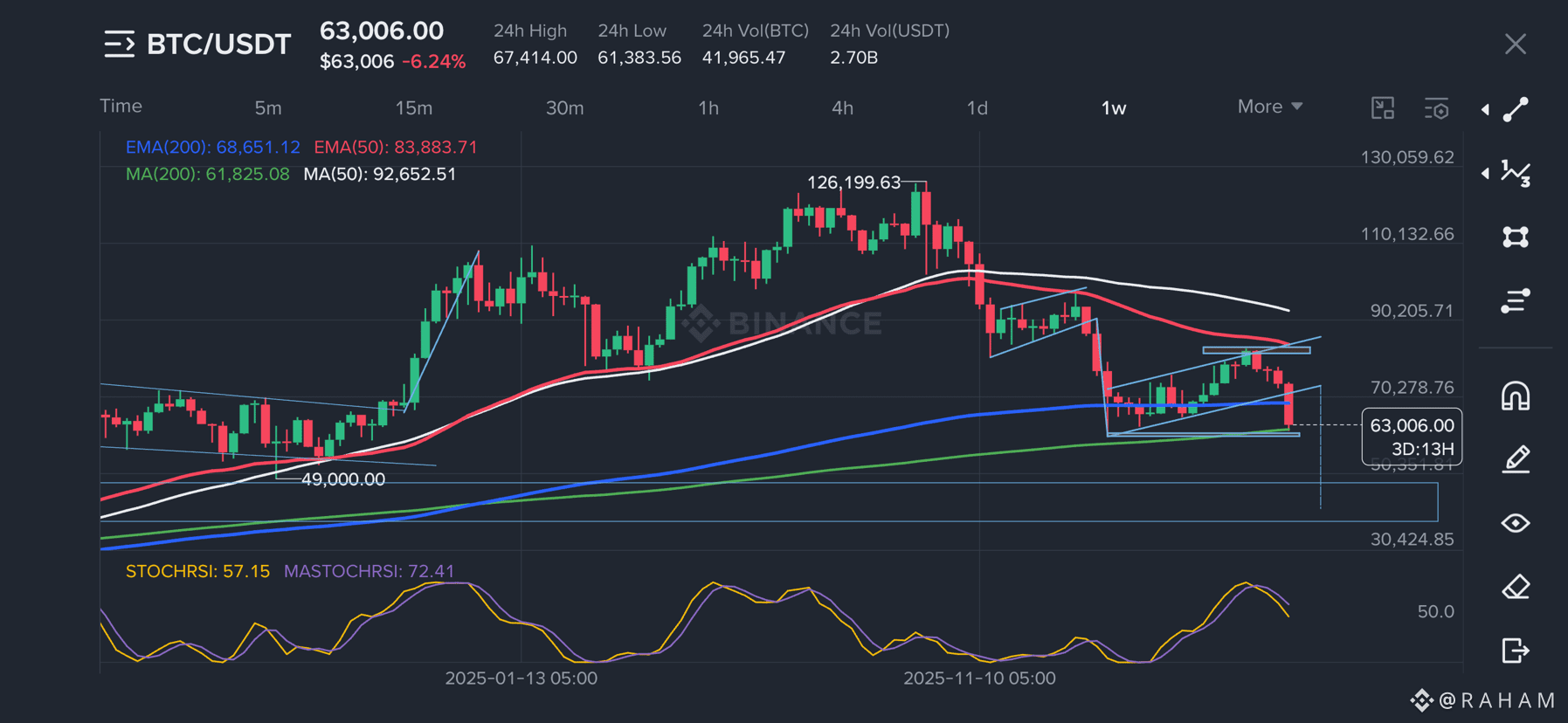
Task: Select the wave pattern drawing tool
Action: pos(1516,173)
